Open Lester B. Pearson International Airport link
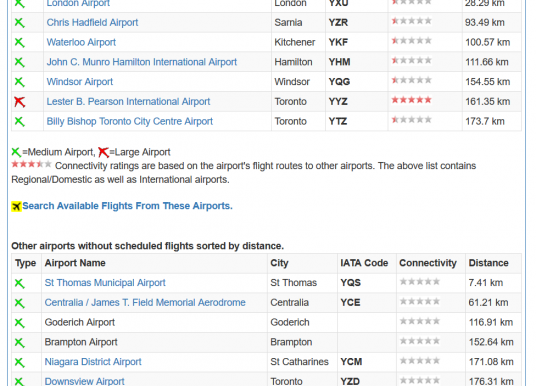536x386 pixels. (128, 102)
